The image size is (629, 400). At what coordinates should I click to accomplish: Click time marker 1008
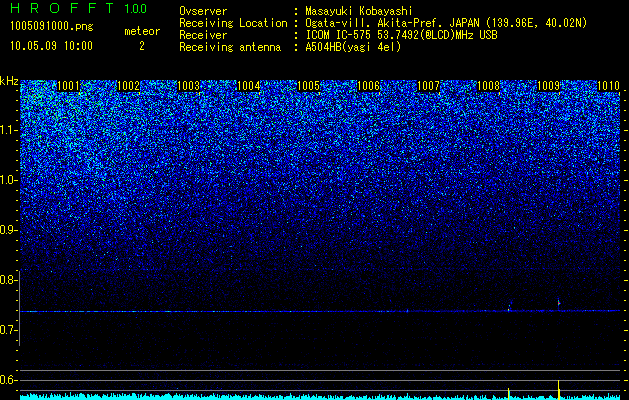[488, 86]
